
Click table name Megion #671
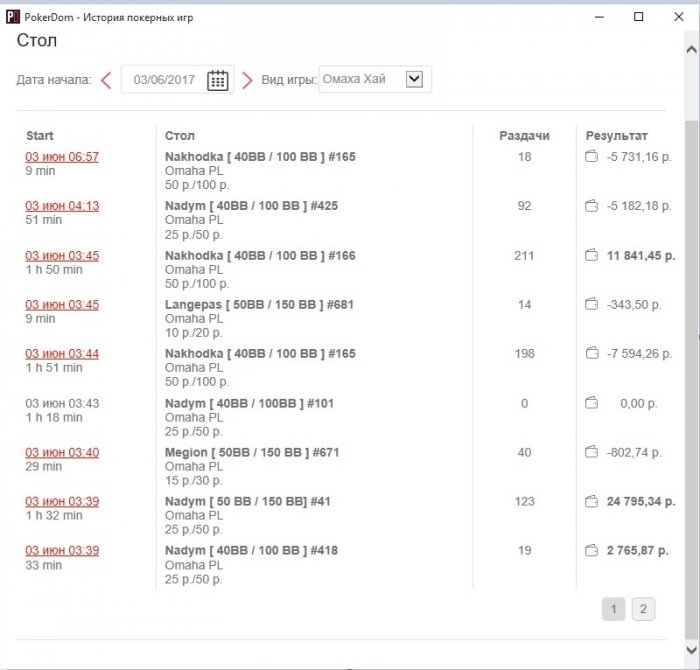coord(252,453)
